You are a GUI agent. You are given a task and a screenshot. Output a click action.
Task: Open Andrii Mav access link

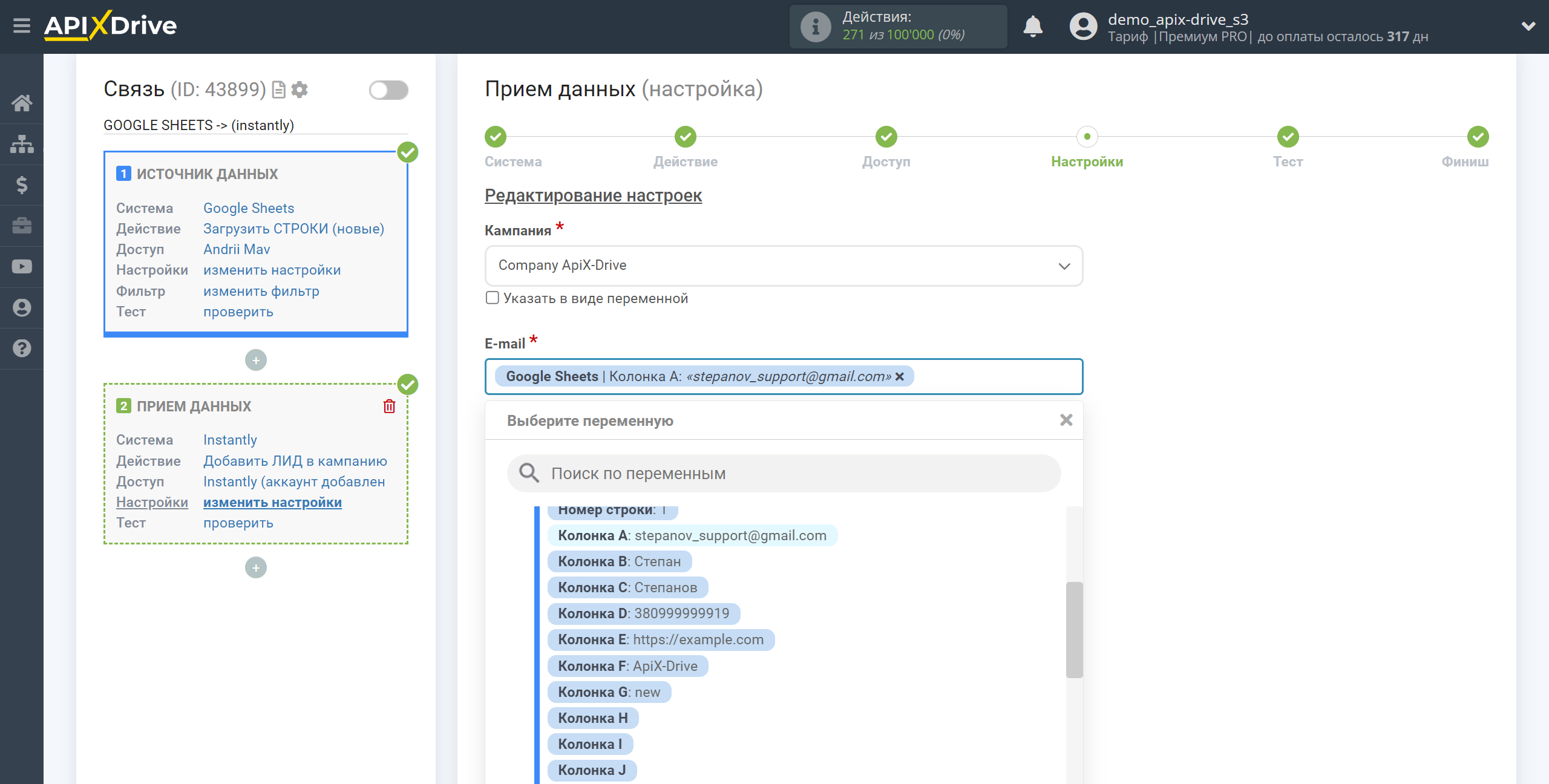click(x=237, y=249)
